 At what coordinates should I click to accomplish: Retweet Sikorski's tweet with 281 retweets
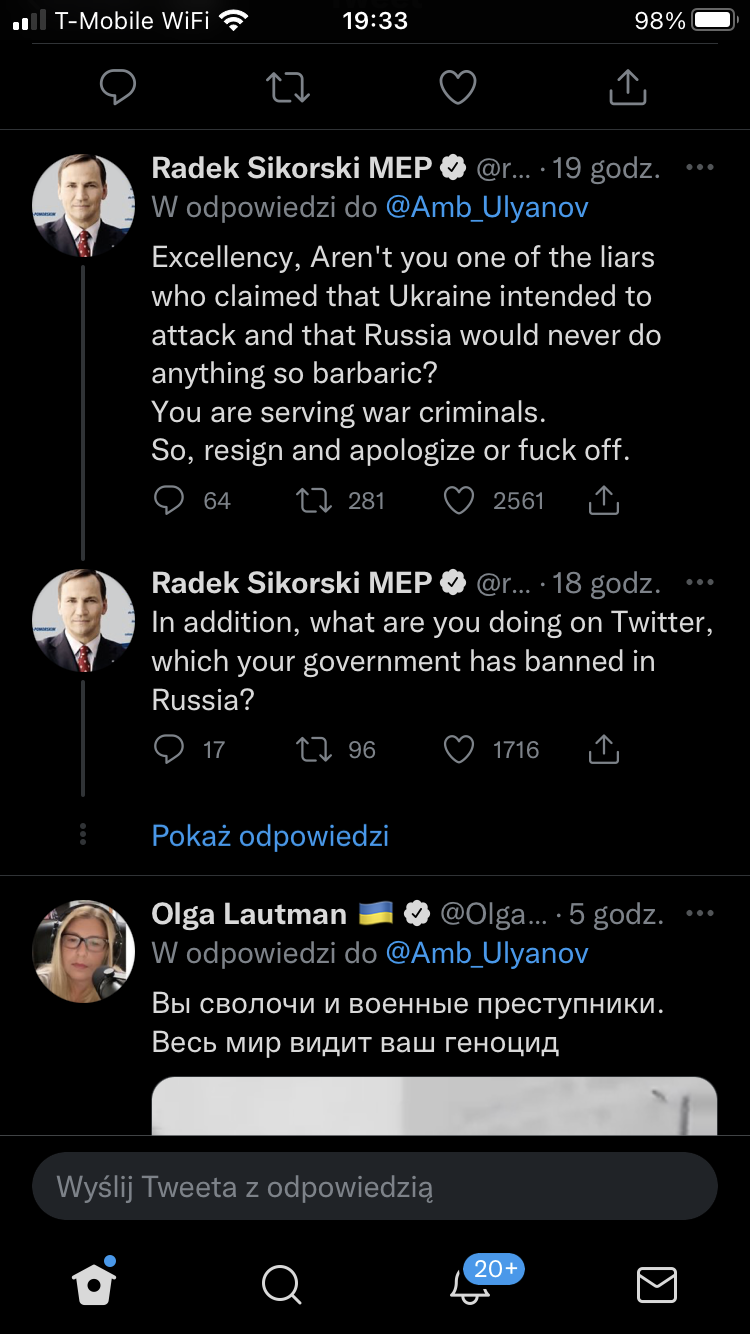pyautogui.click(x=314, y=500)
